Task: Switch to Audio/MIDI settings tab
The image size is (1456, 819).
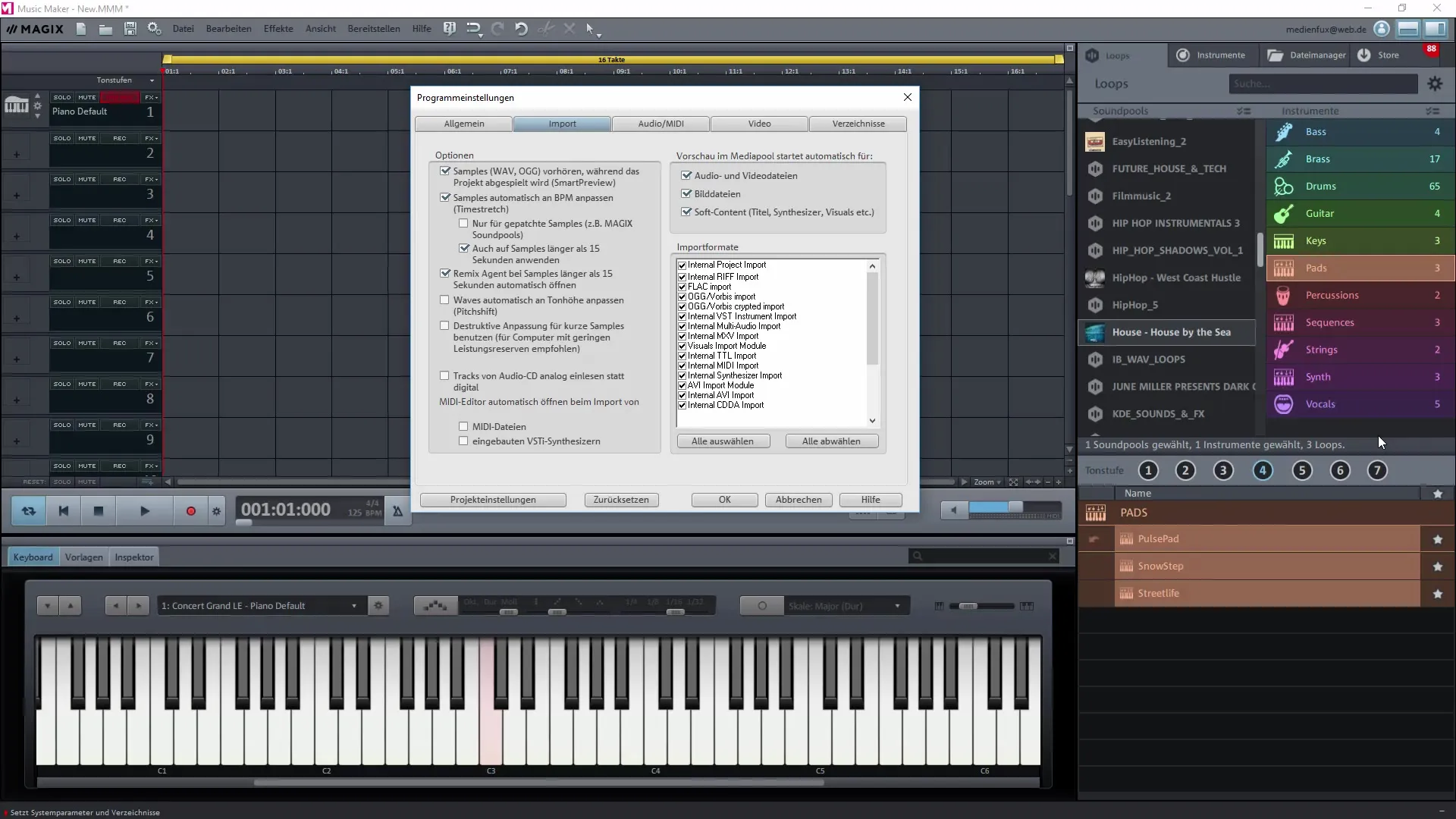Action: [x=661, y=124]
